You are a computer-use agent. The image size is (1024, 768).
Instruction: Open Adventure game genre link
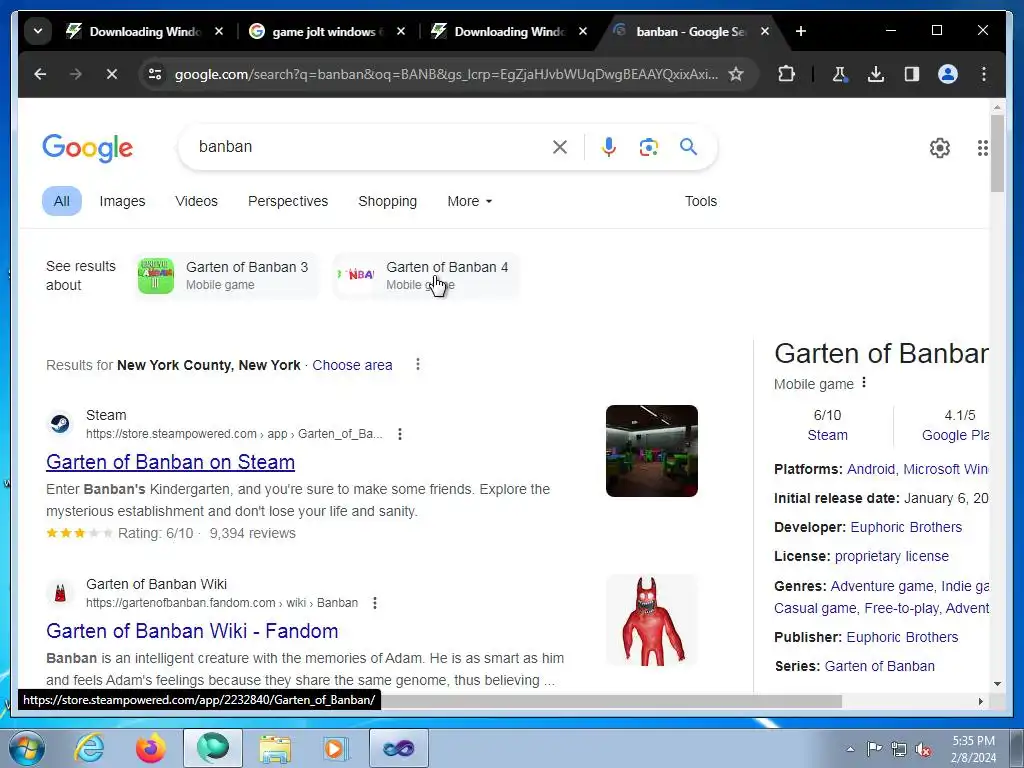point(880,586)
